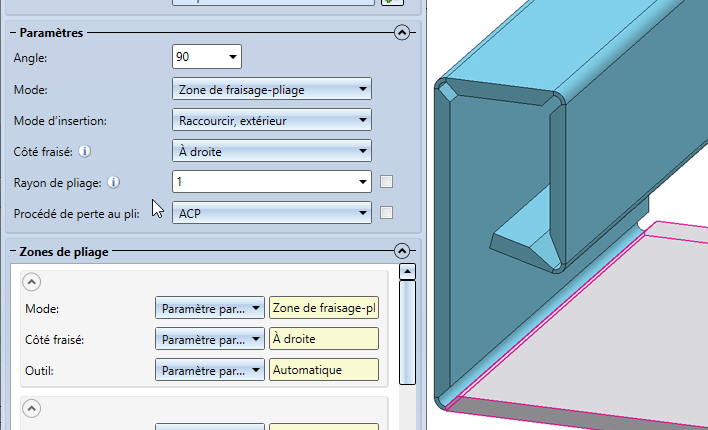Collapse the Zones de pliage section chevron
The width and height of the screenshot is (708, 430).
tap(402, 251)
